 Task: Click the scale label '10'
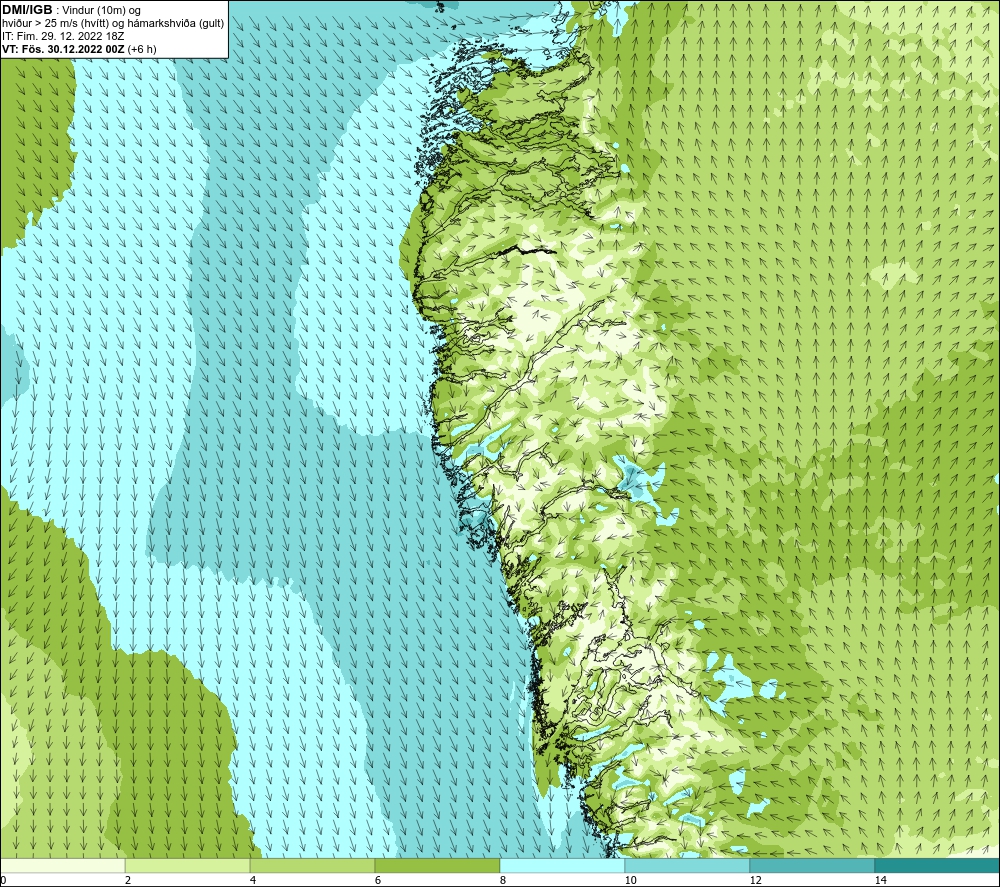pyautogui.click(x=630, y=880)
